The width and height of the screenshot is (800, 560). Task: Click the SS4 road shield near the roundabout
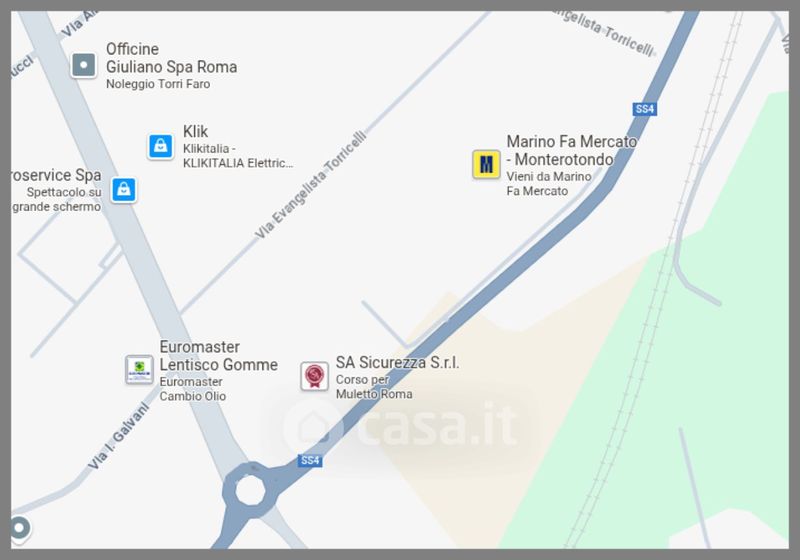(310, 460)
